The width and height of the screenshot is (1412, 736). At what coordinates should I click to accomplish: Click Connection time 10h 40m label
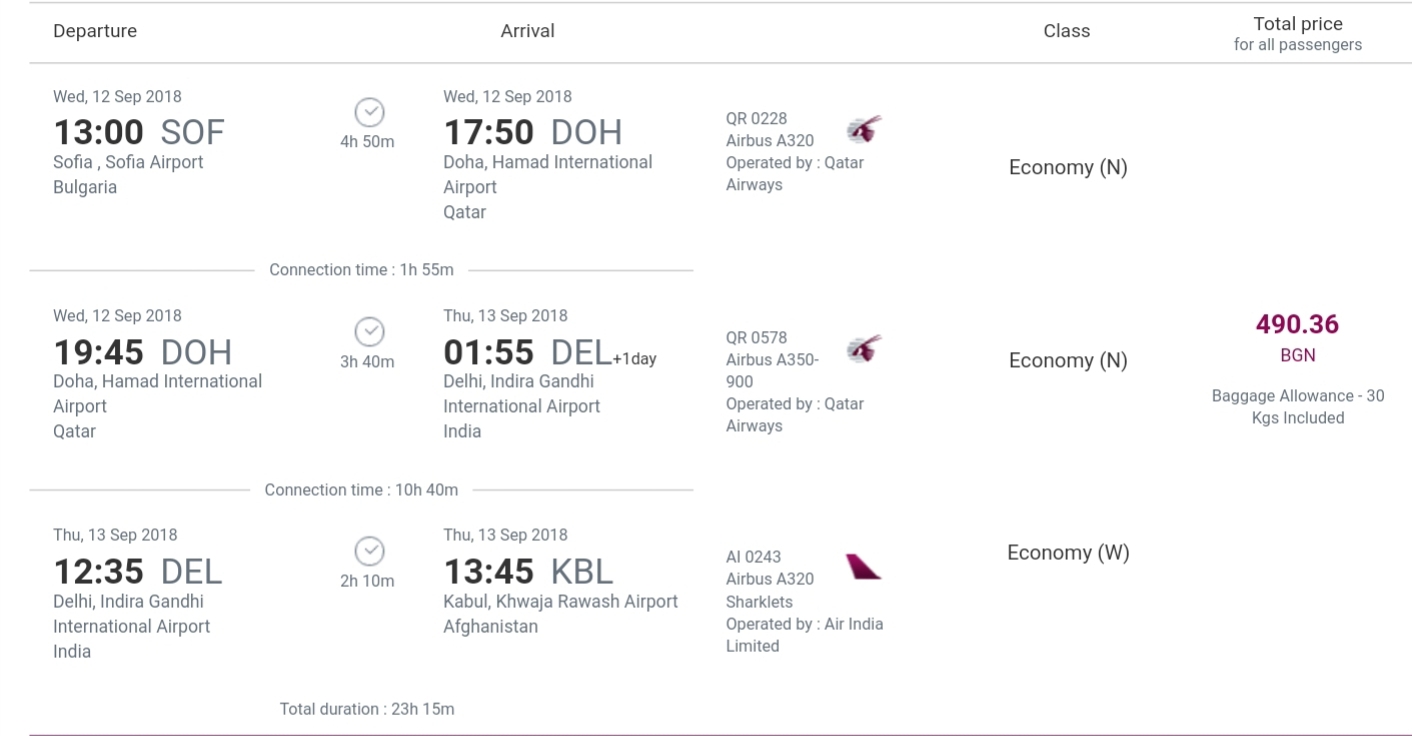click(361, 490)
